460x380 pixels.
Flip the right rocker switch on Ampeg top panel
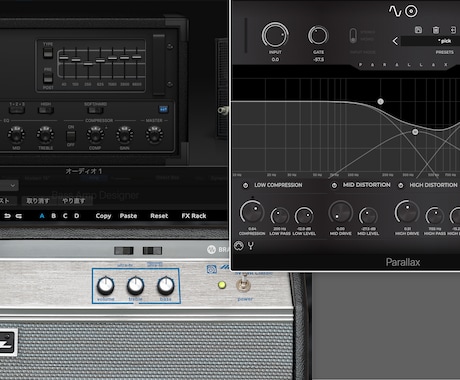click(152, 250)
